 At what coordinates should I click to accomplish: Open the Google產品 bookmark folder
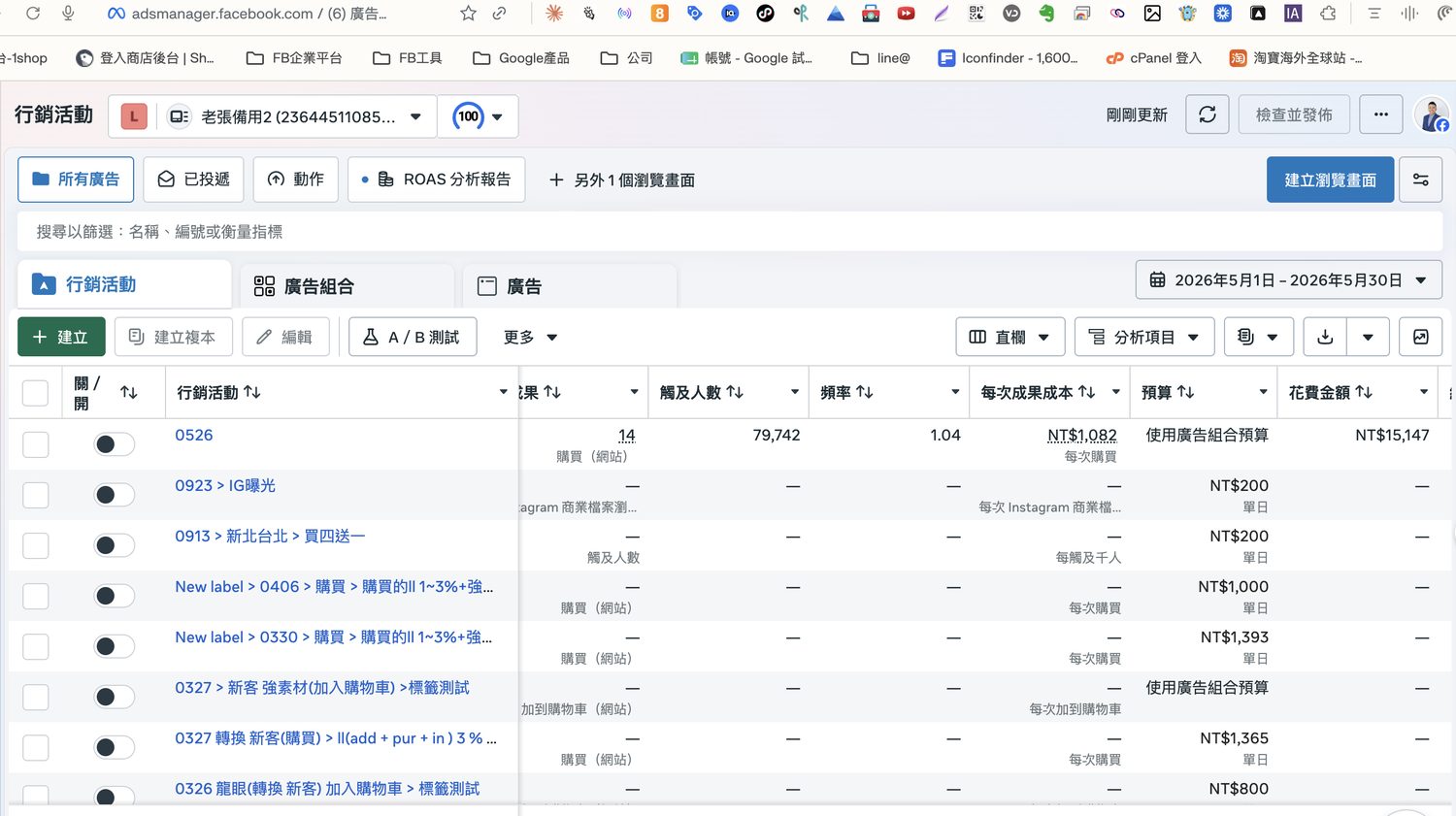pos(521,58)
